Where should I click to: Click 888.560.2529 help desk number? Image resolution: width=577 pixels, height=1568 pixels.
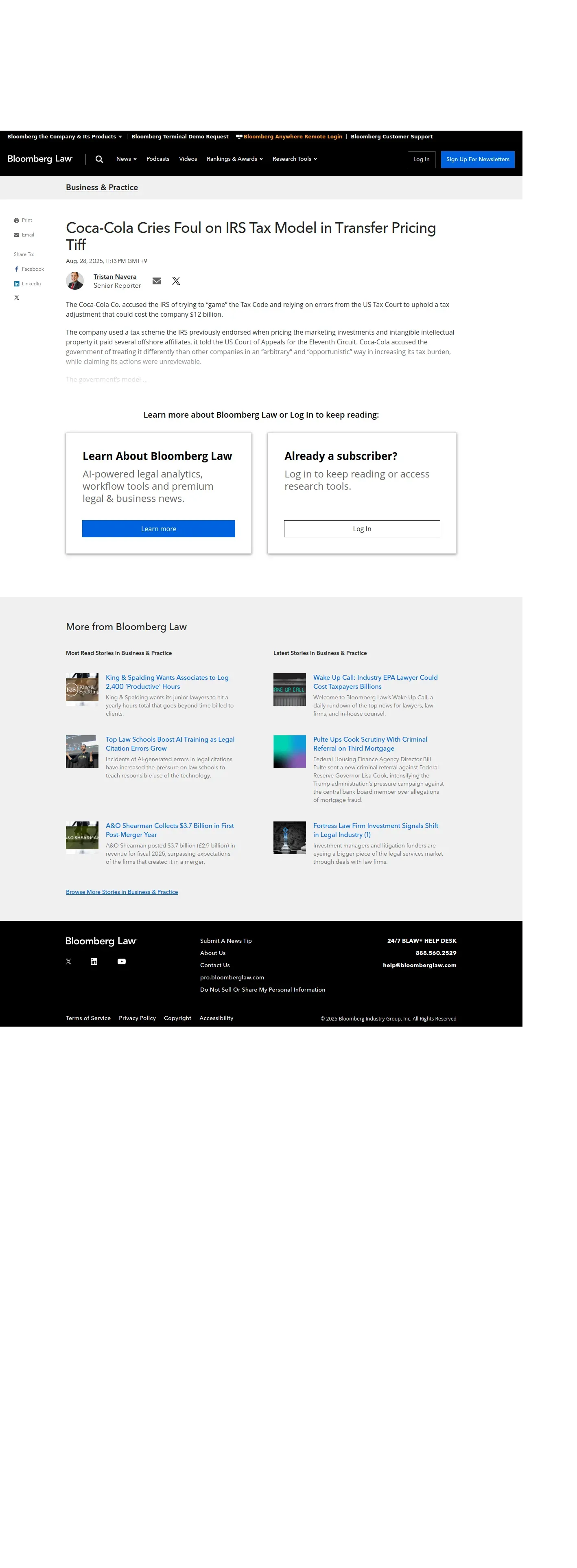(436, 953)
